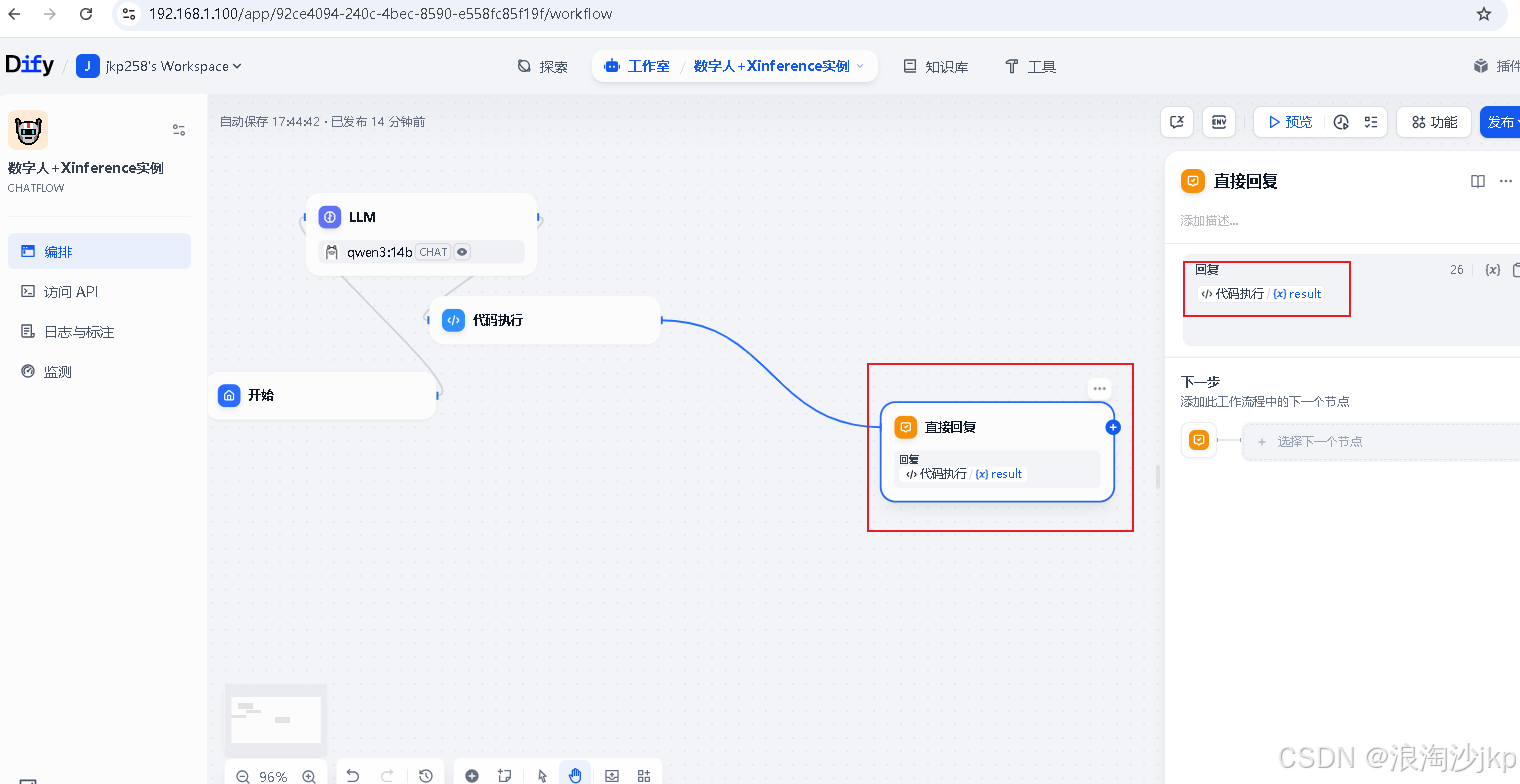Select the 直接回复 node on the canvas
1520x784 pixels.
997,451
